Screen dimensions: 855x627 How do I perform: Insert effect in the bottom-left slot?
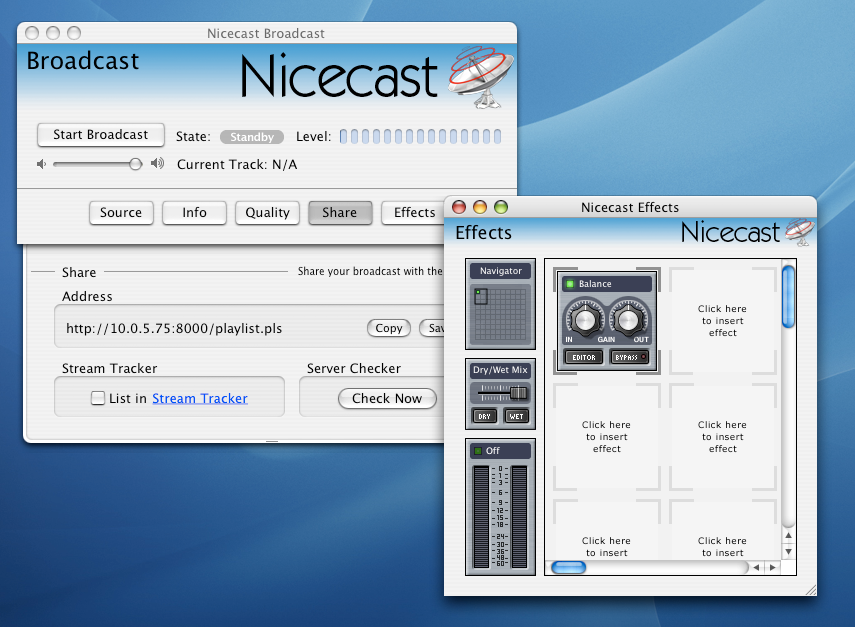(x=606, y=530)
